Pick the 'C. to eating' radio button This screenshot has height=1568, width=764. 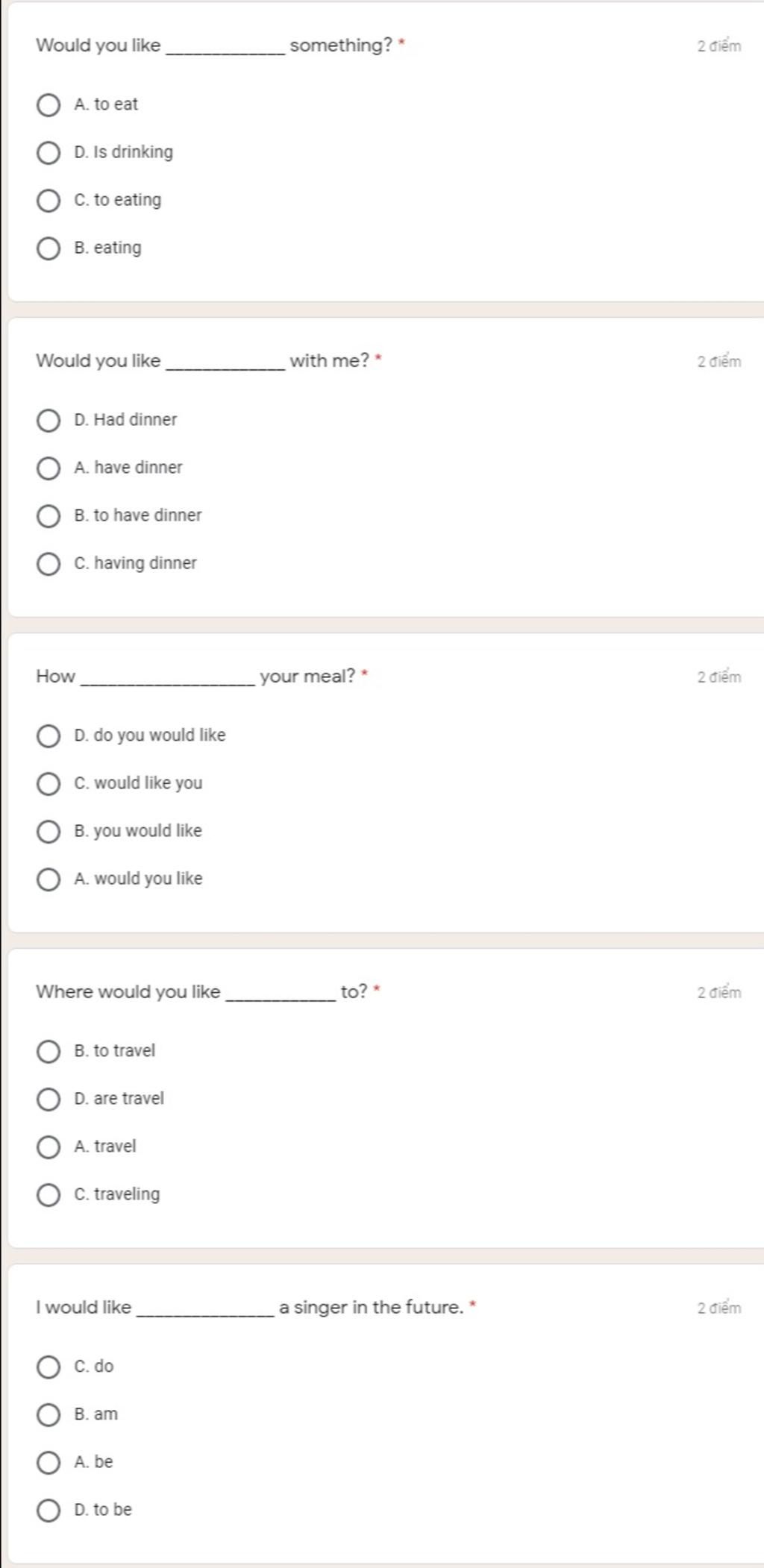tap(48, 201)
